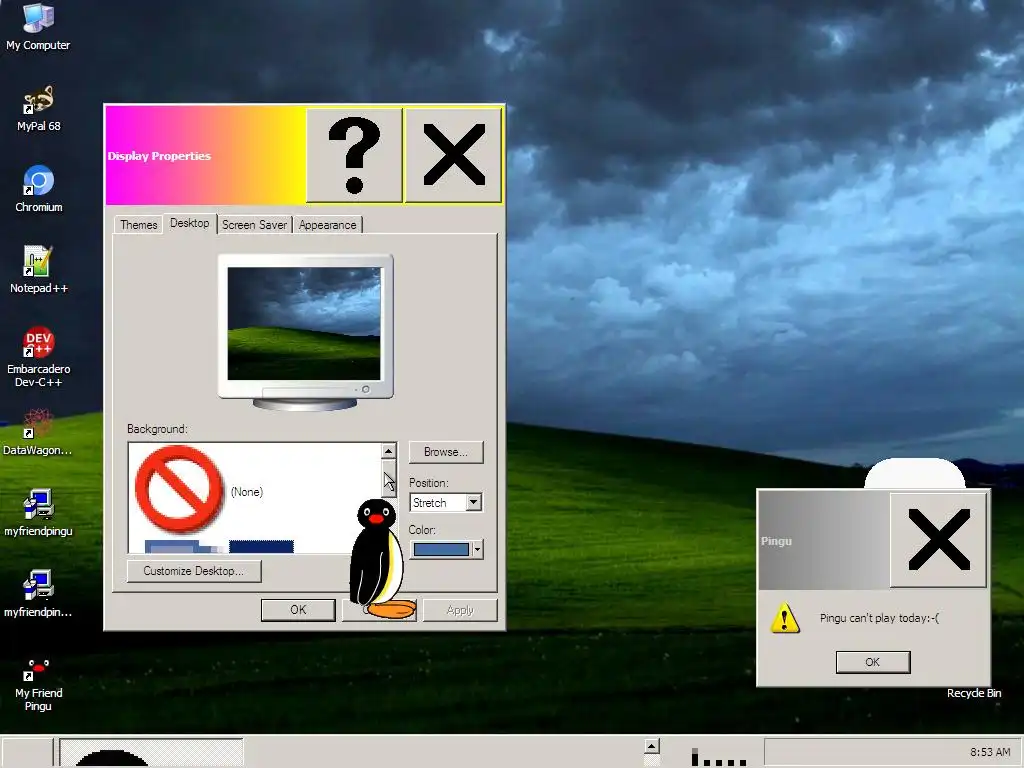Launch the MyPal 68 browser shortcut
Viewport: 1024px width, 768px height.
pos(39,108)
